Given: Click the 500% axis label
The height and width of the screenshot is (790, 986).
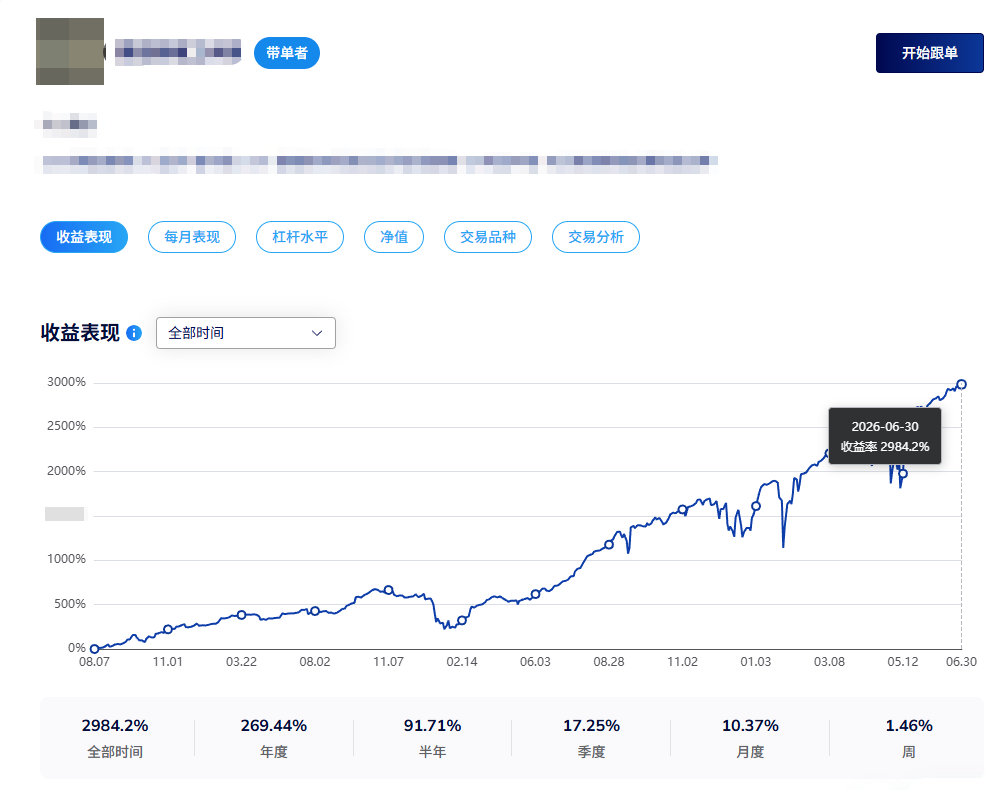Looking at the screenshot, I should point(70,603).
